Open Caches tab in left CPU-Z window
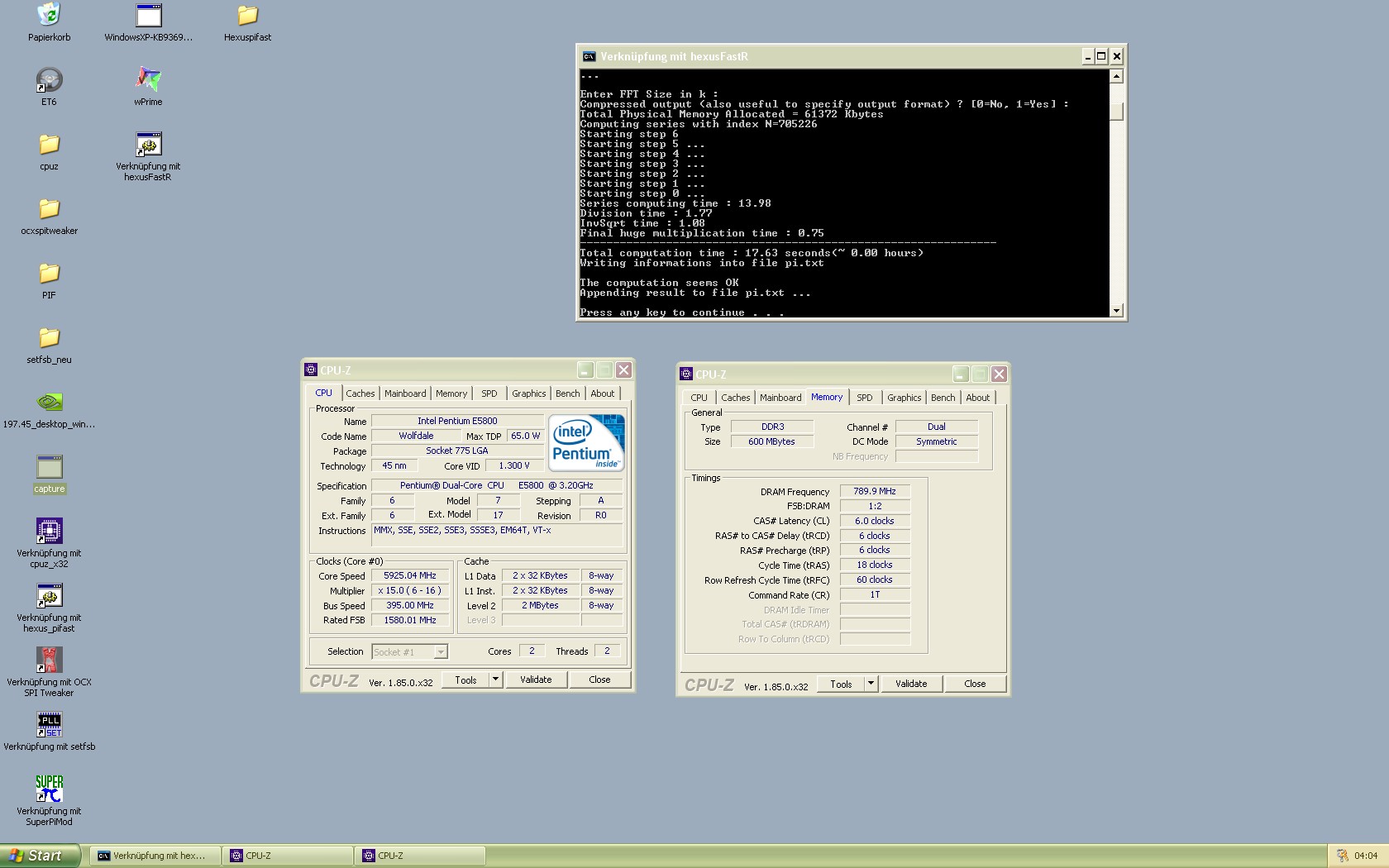 pyautogui.click(x=360, y=393)
